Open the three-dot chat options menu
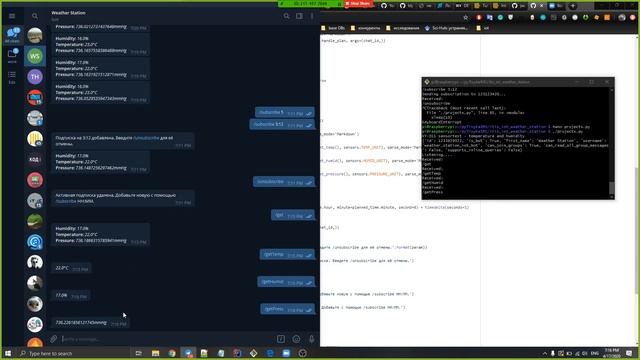This screenshot has width=640, height=360. [312, 16]
